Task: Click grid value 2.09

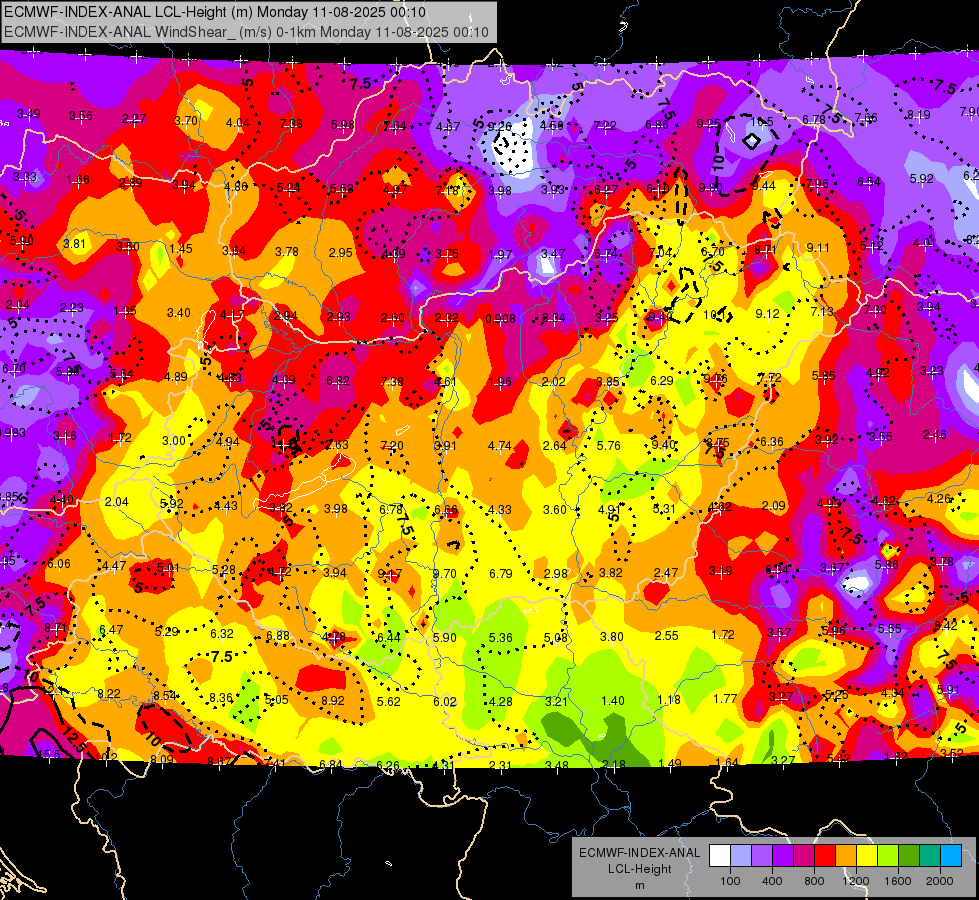Action: tap(774, 505)
